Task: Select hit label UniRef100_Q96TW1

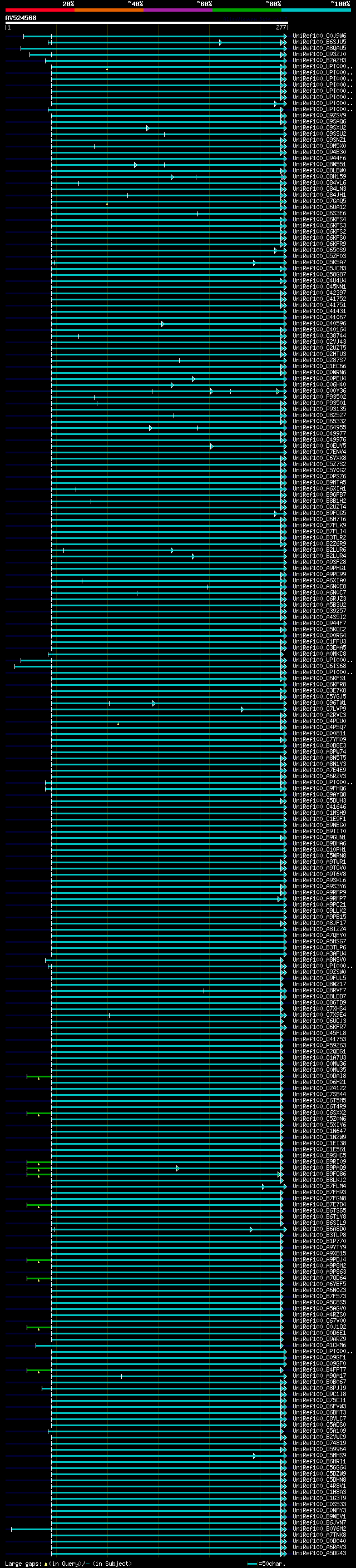Action: [319, 703]
